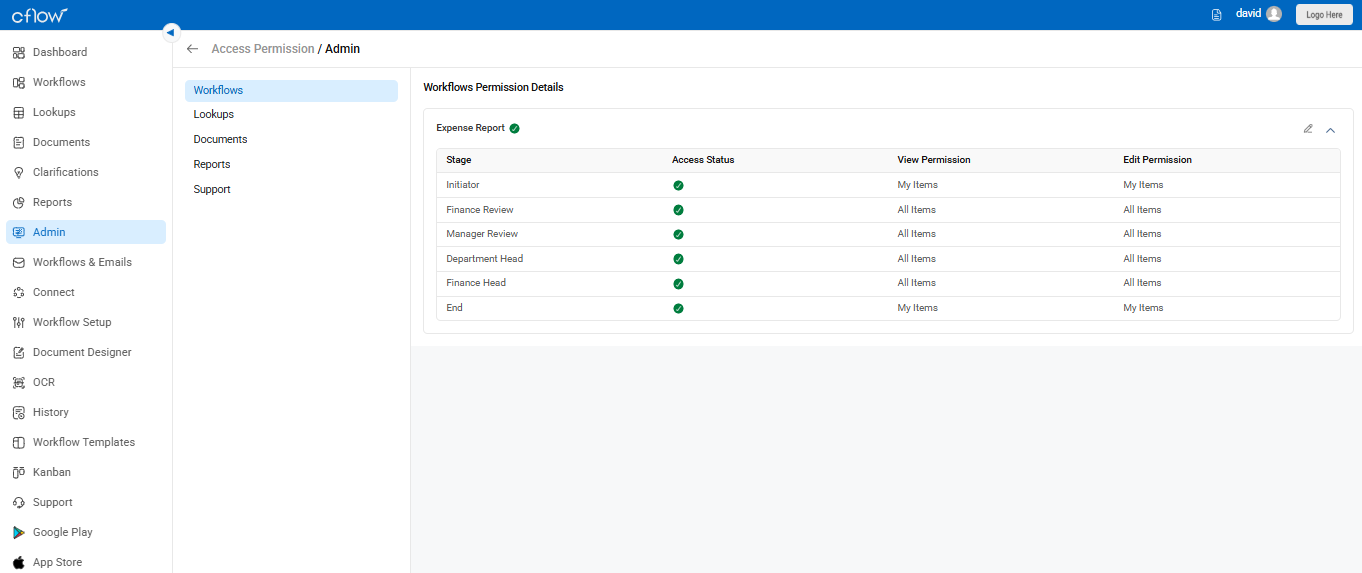Click the OCR scan icon
Screen dimensions: 1362x573
[19, 382]
